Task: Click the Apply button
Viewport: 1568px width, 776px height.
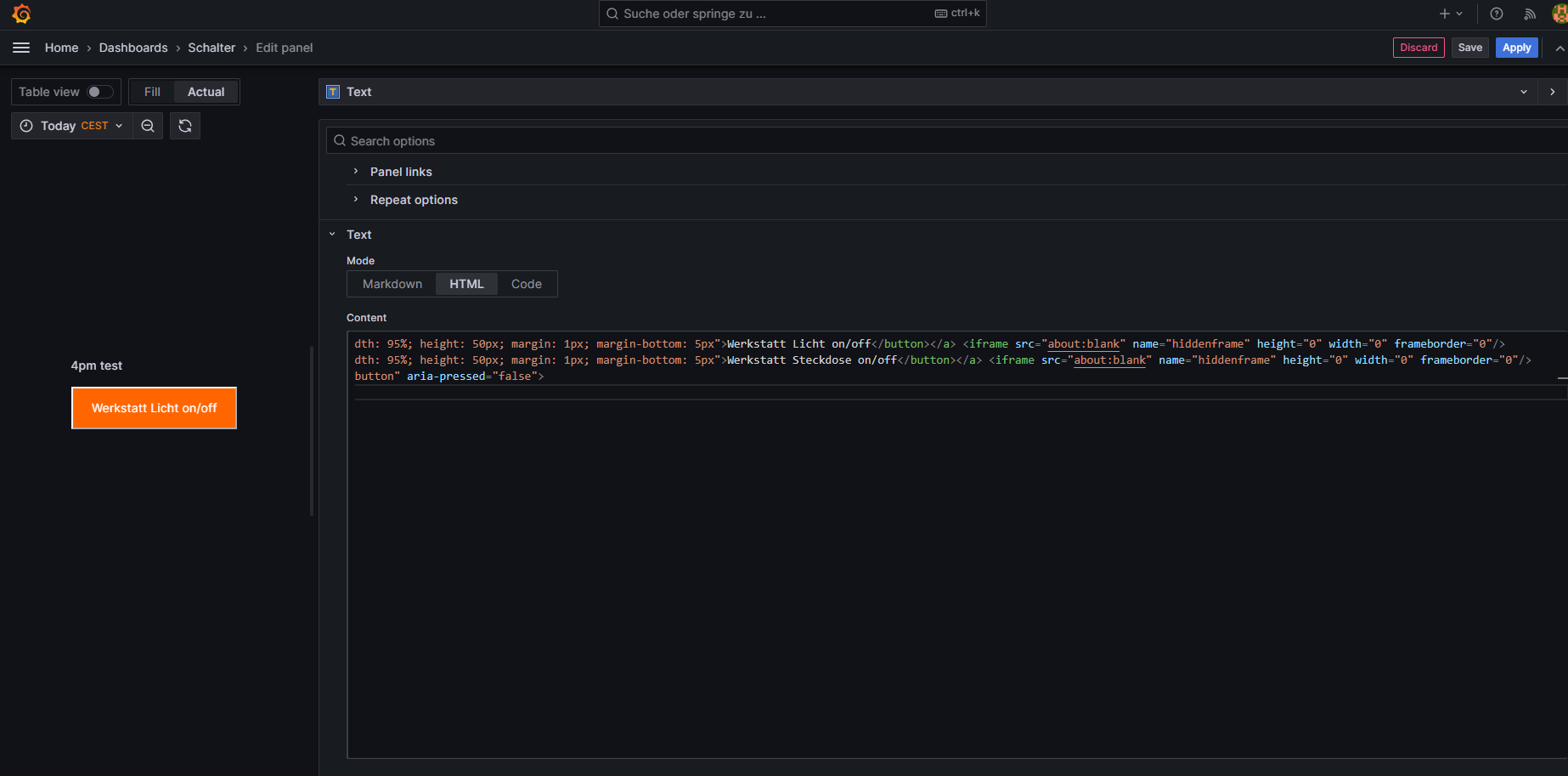Action: coord(1516,48)
